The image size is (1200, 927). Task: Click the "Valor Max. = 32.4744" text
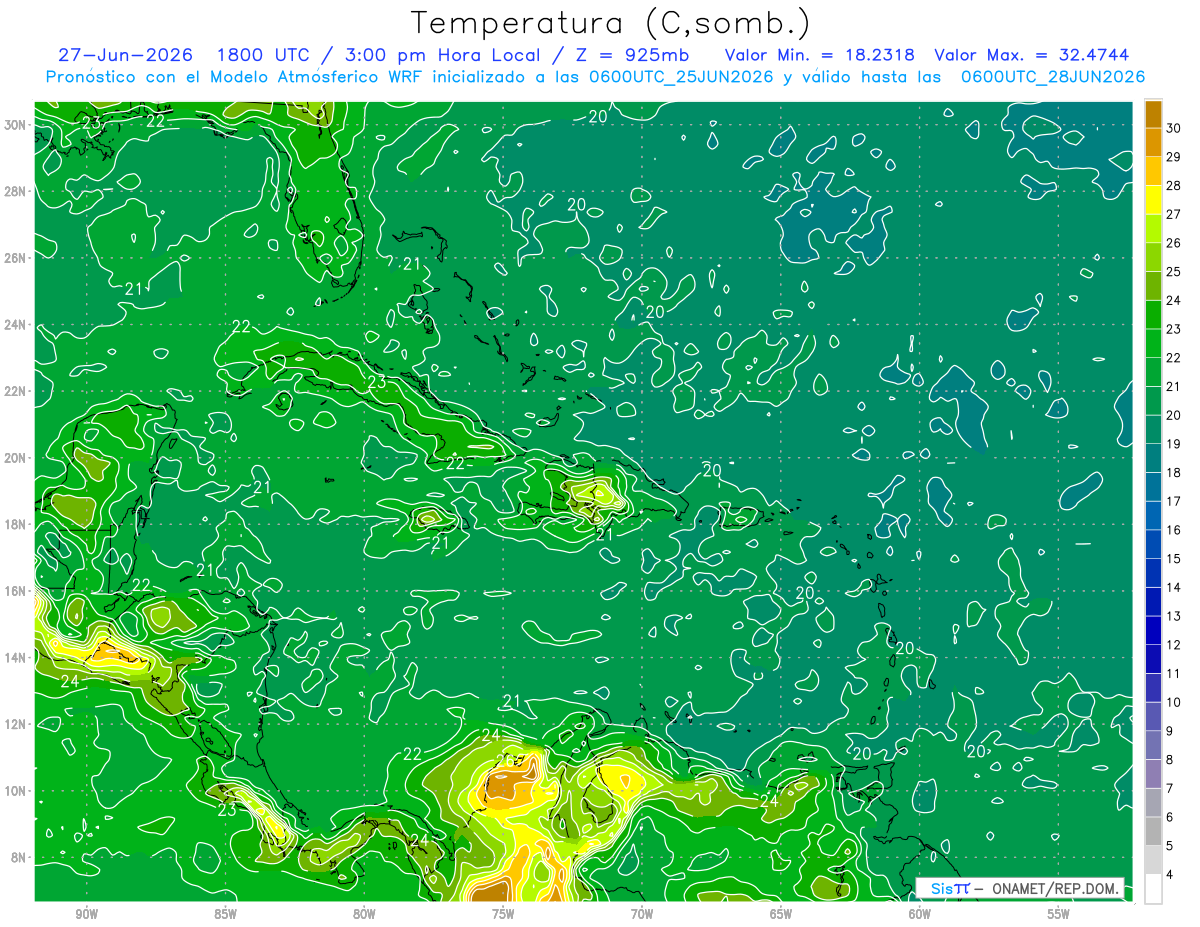[1032, 55]
